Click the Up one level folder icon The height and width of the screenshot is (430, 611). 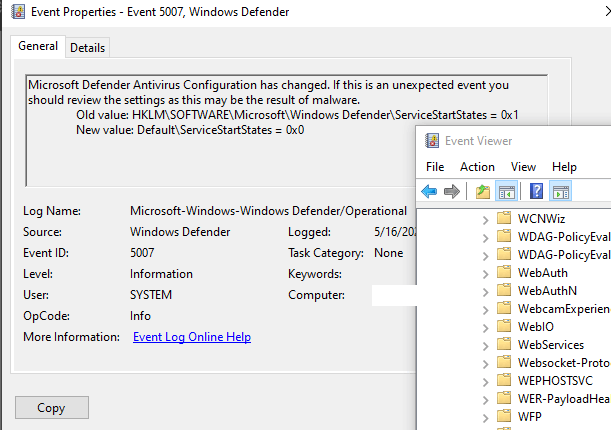click(x=483, y=191)
